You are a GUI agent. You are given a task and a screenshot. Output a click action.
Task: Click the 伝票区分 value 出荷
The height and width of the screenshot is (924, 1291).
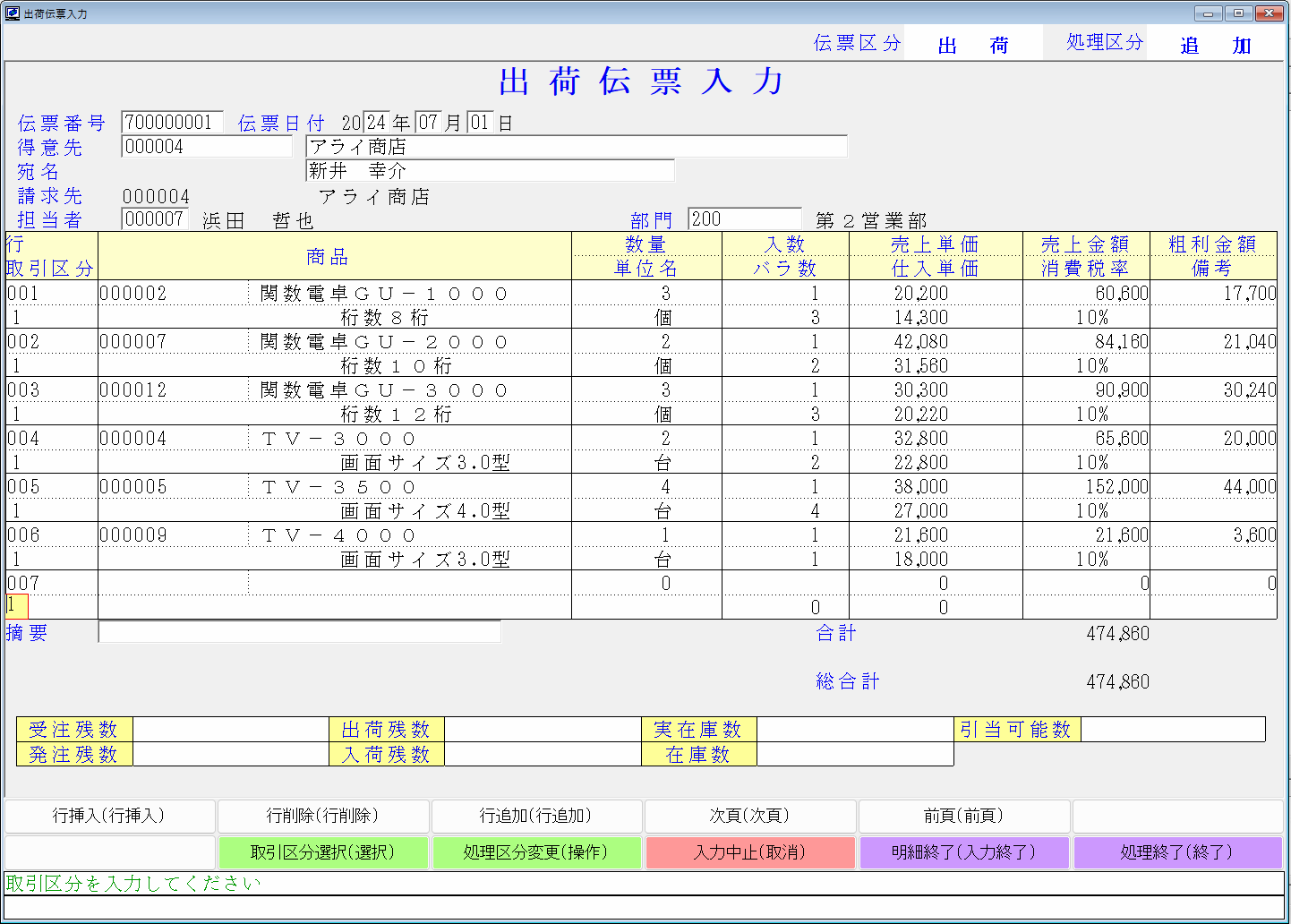tap(973, 46)
